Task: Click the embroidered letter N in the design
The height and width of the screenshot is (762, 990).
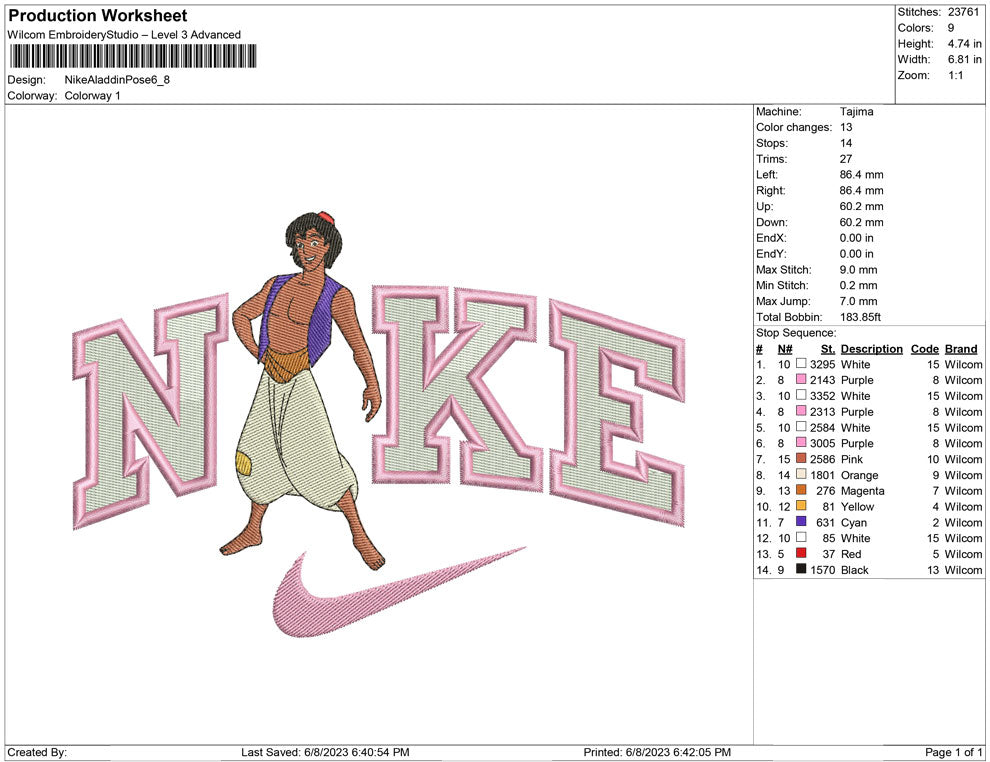Action: (150, 410)
